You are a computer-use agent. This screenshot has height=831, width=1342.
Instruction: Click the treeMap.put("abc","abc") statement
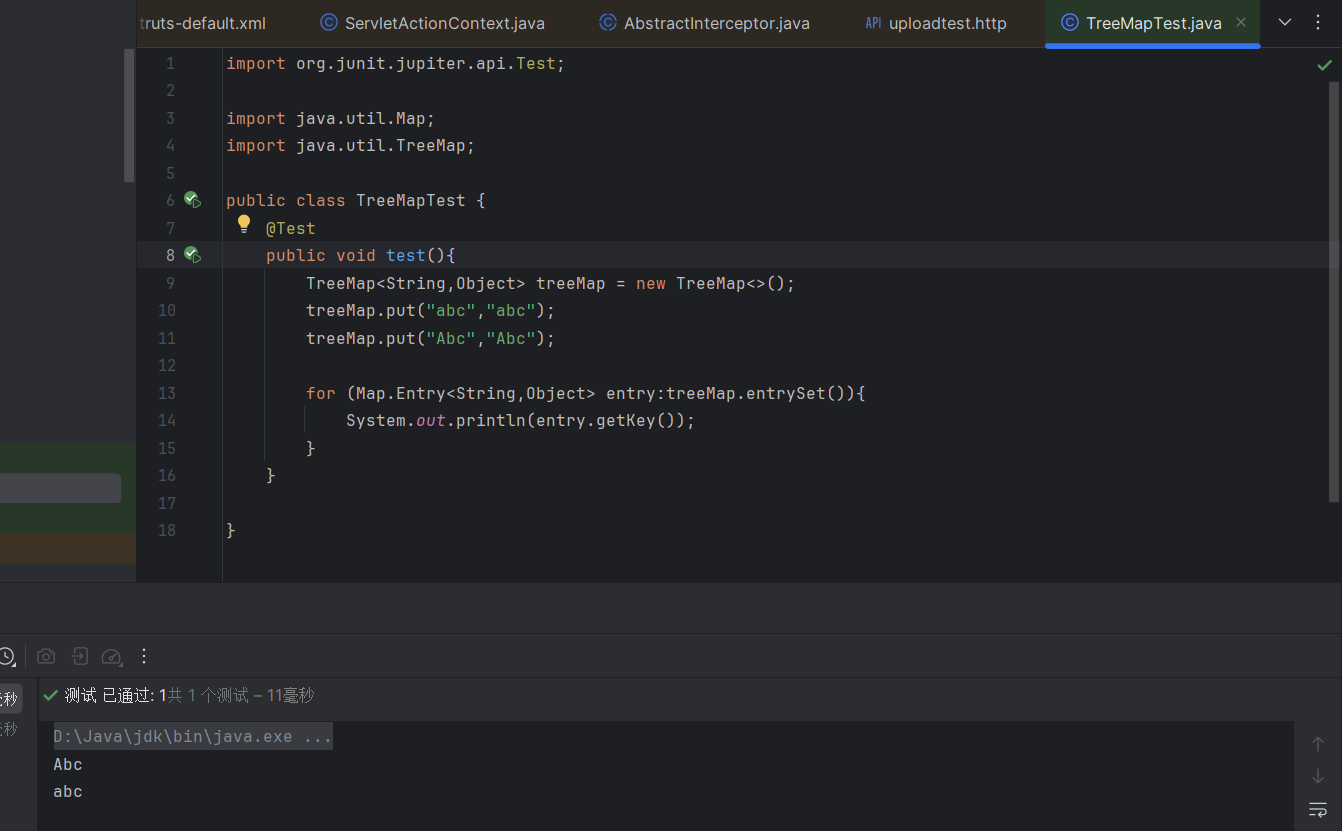[431, 310]
